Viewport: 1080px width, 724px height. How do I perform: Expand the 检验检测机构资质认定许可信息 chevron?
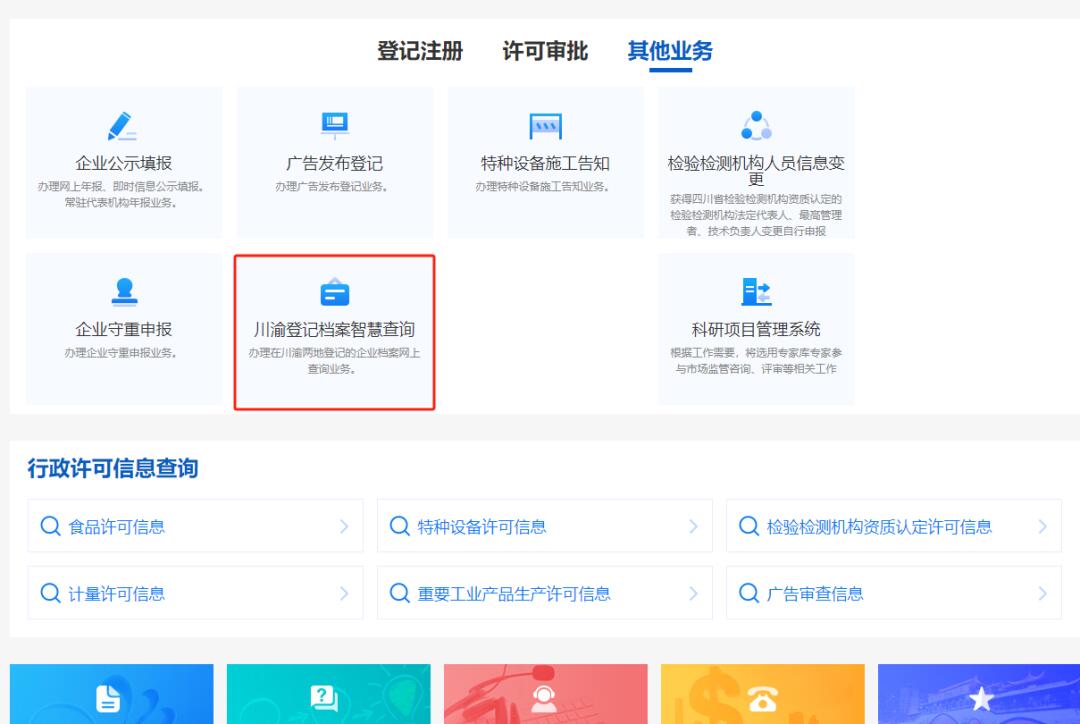(x=1043, y=526)
